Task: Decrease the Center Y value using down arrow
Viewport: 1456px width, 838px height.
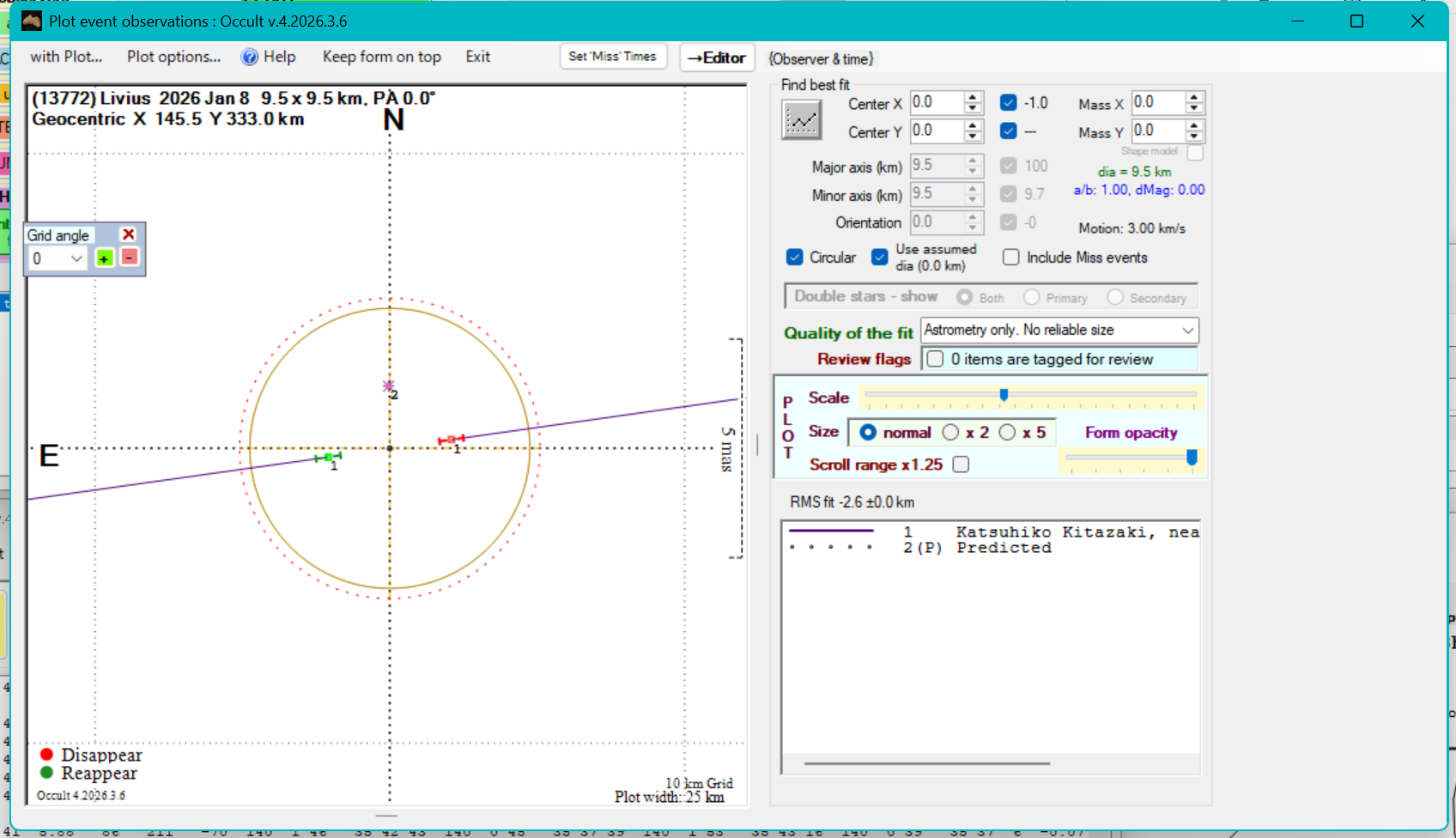Action: 973,137
